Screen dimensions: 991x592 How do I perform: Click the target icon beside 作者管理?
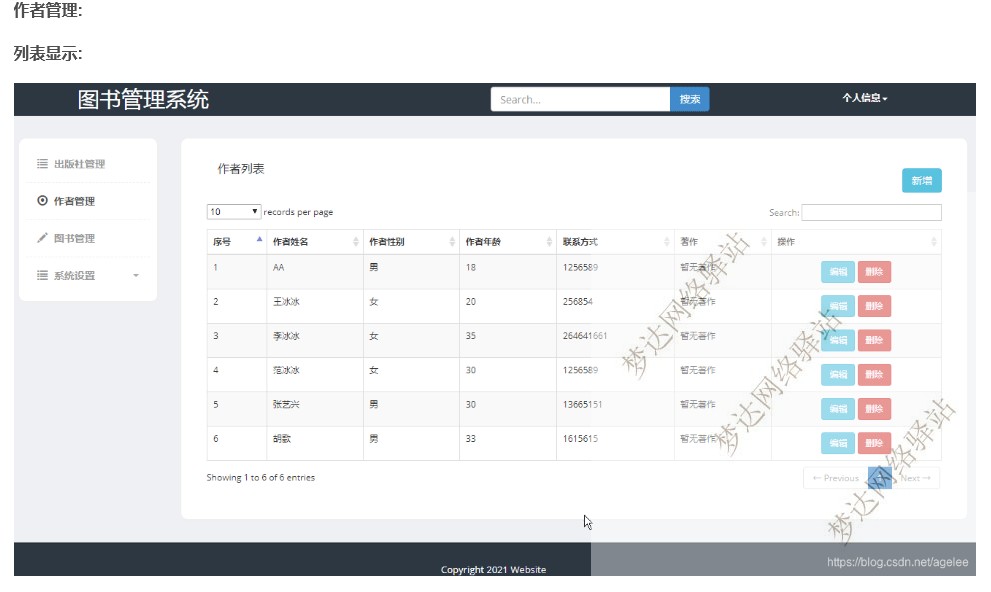41,201
